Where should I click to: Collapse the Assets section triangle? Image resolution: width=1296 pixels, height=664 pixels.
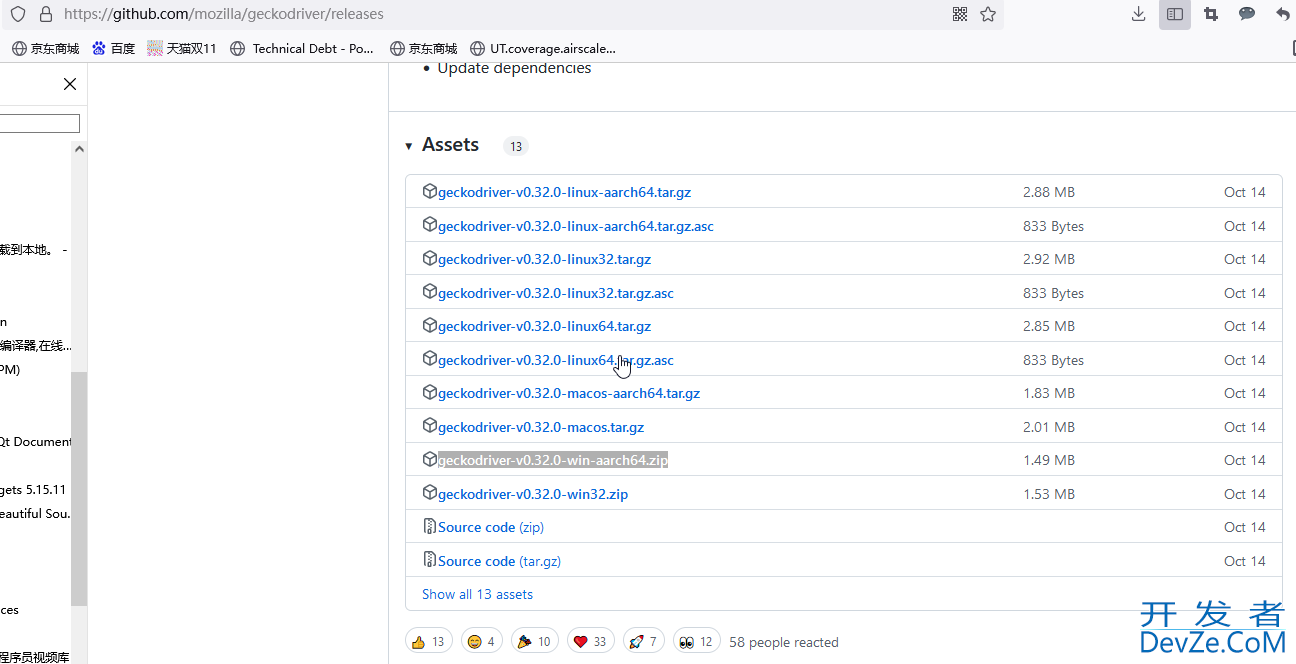click(409, 146)
